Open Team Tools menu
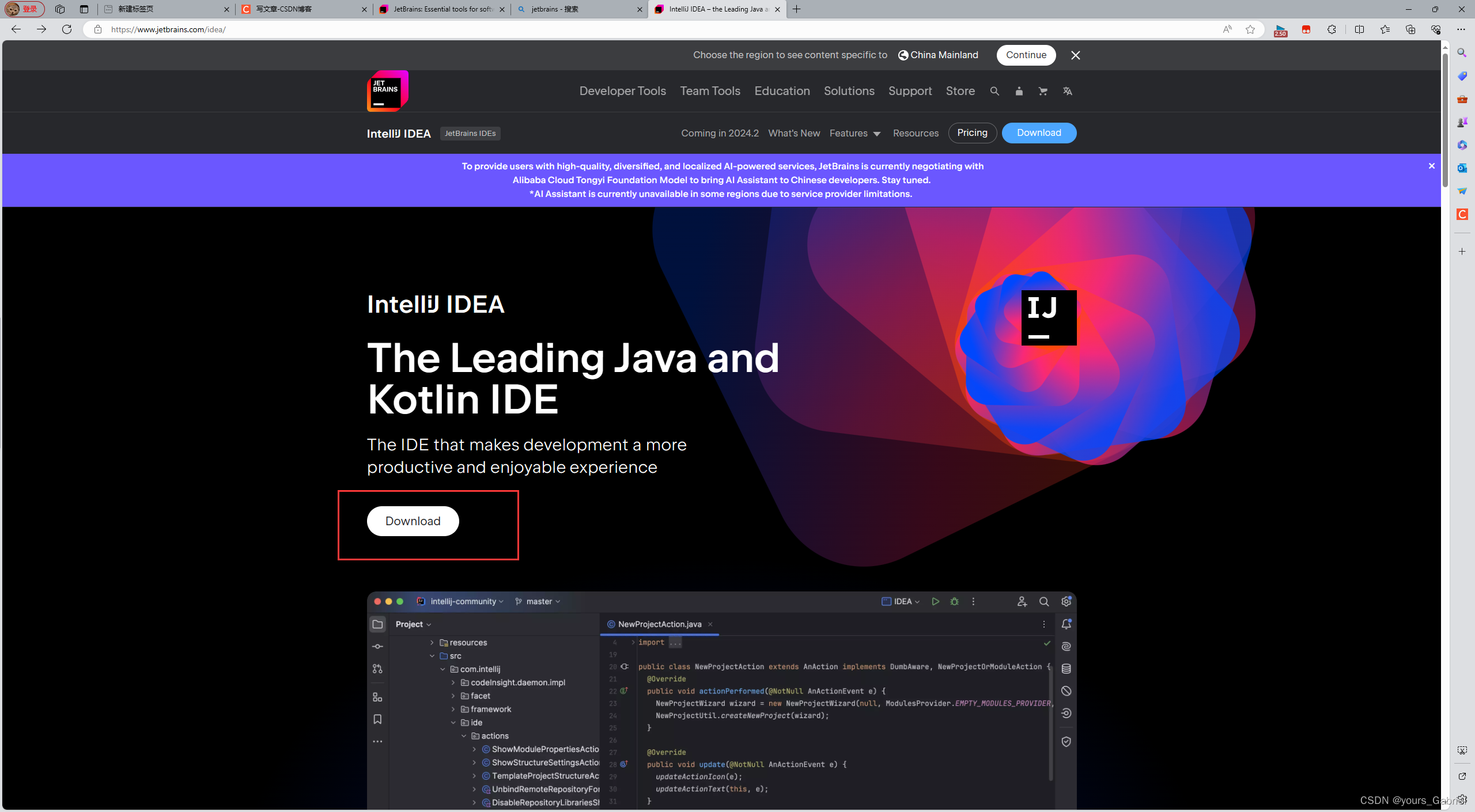 710,91
